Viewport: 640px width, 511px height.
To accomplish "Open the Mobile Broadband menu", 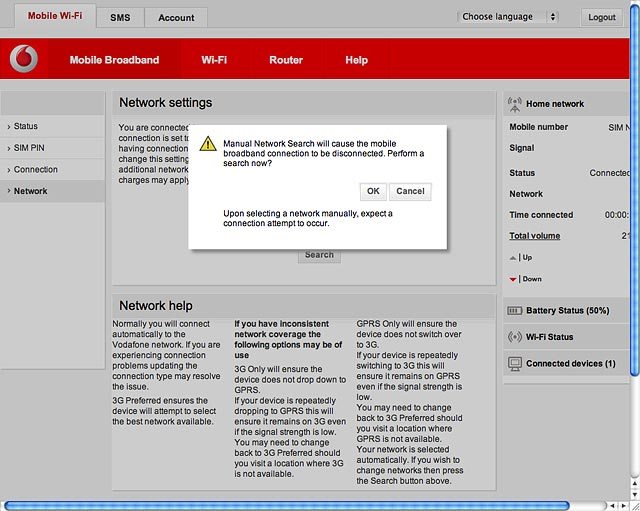I will pyautogui.click(x=114, y=60).
